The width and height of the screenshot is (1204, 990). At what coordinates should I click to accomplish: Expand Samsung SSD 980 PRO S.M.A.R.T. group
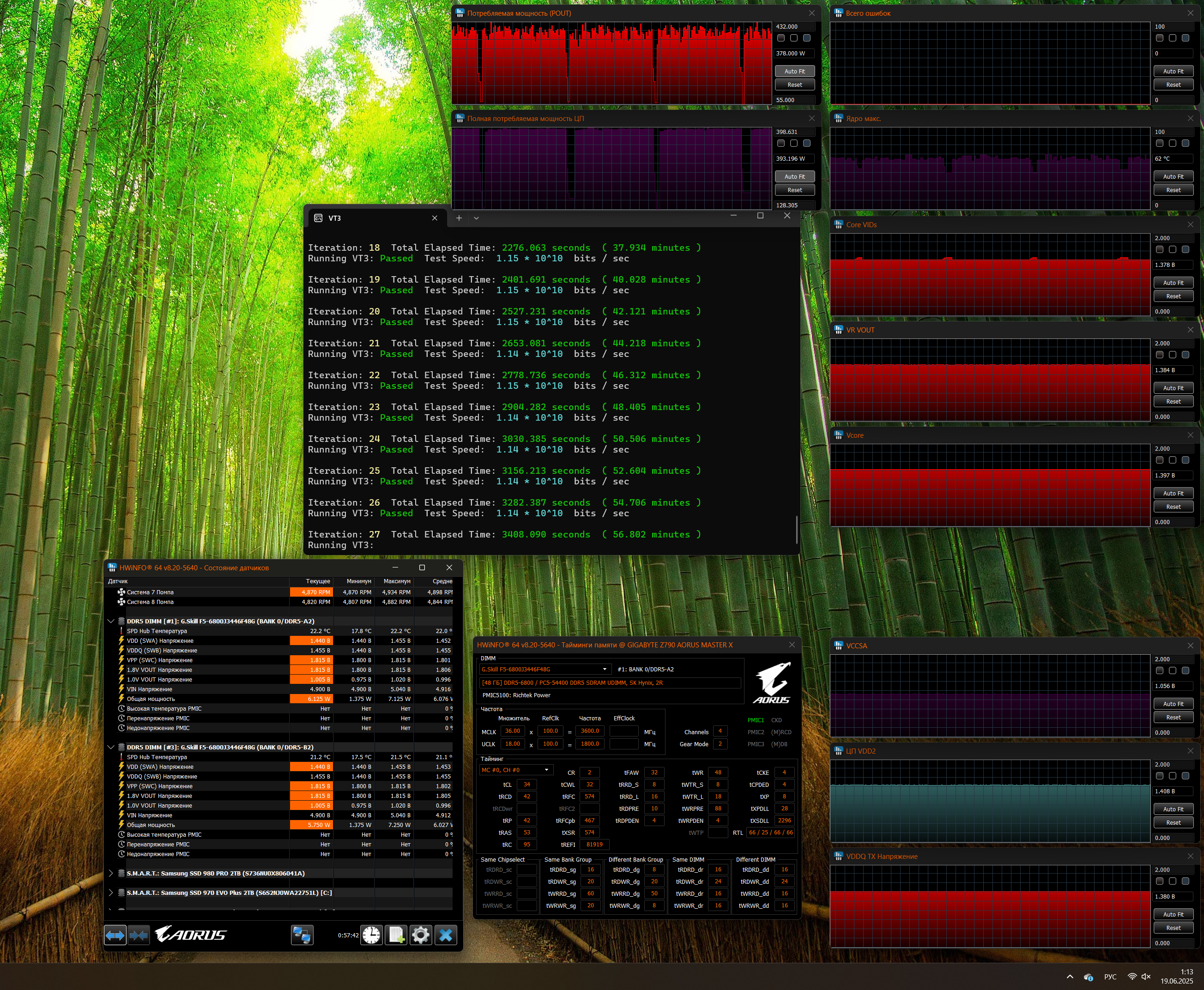111,873
